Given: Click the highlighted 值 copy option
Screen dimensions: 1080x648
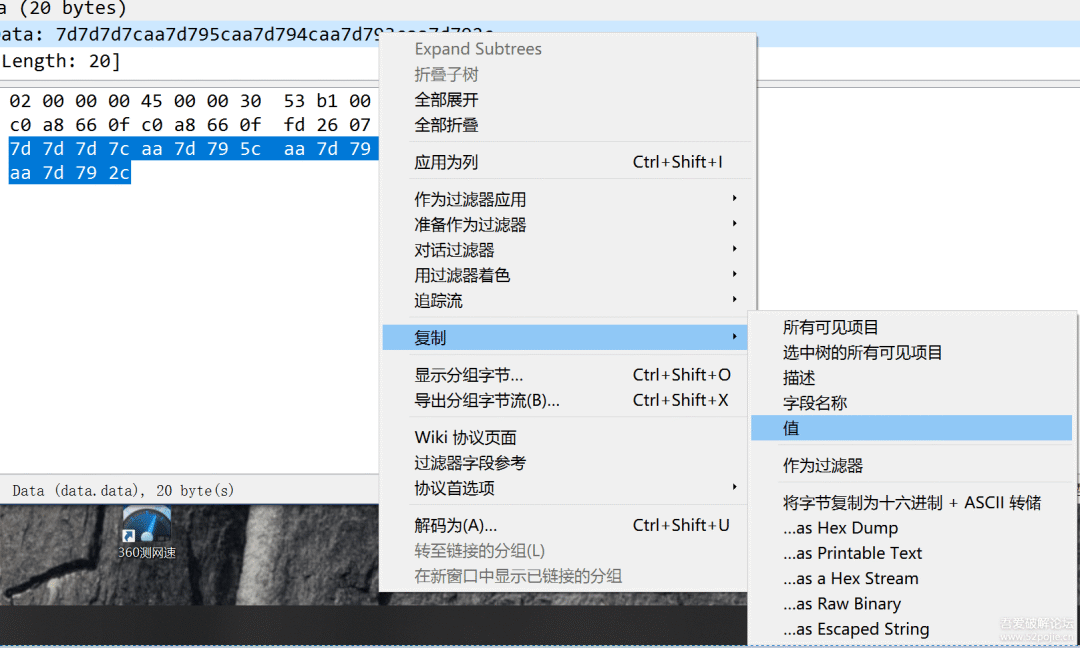Looking at the screenshot, I should [x=911, y=428].
